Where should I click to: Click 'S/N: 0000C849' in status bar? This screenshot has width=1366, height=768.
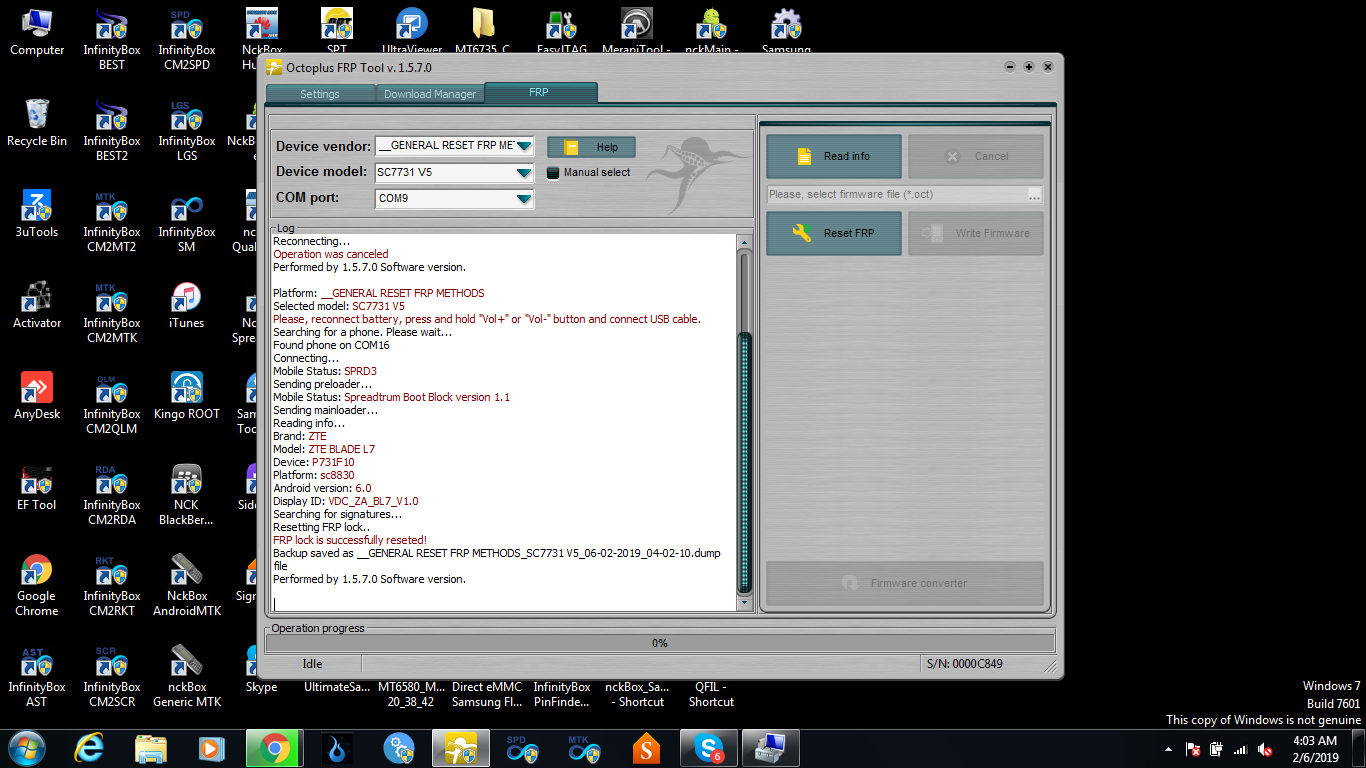point(964,664)
